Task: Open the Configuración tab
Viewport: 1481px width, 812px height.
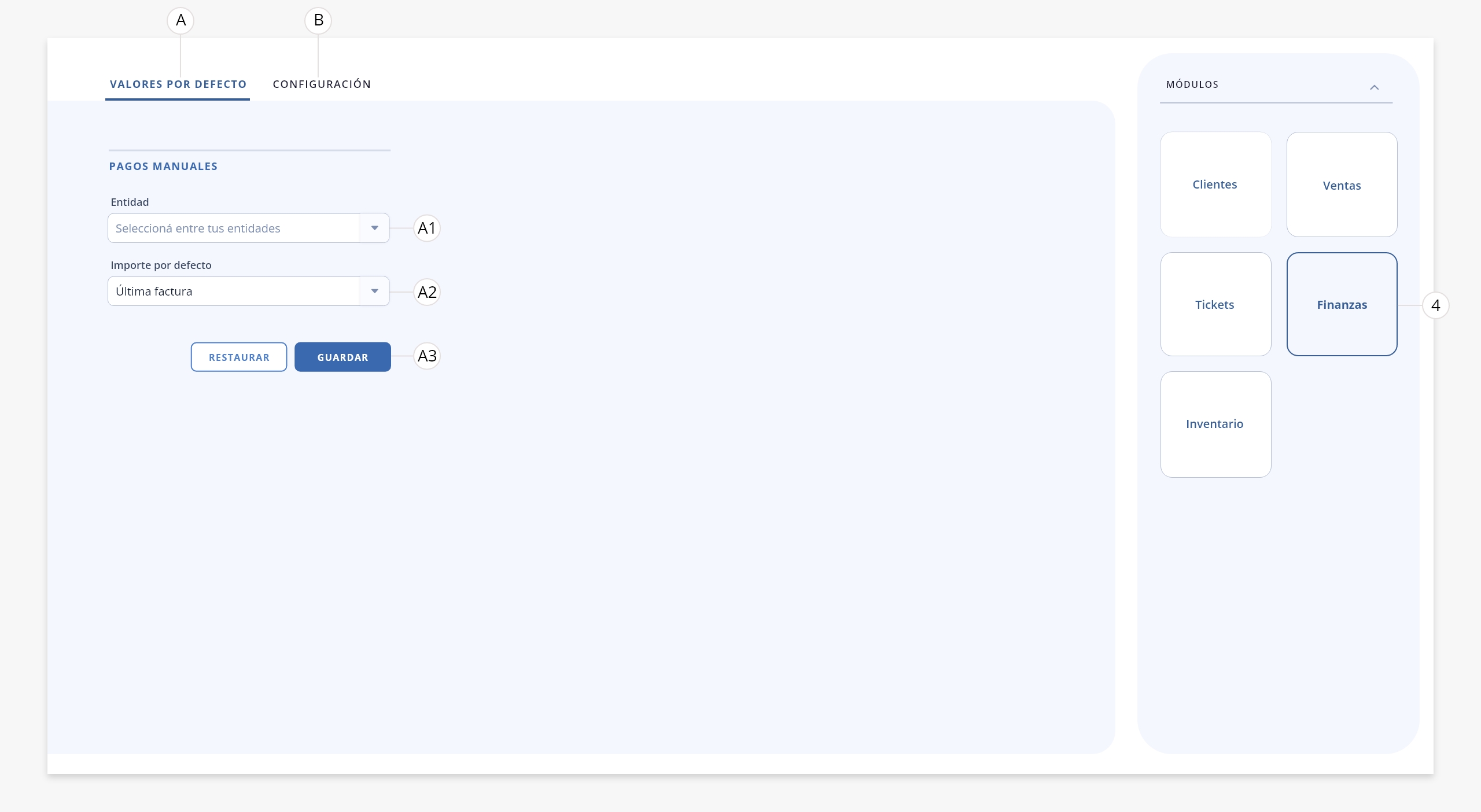Action: [x=322, y=84]
